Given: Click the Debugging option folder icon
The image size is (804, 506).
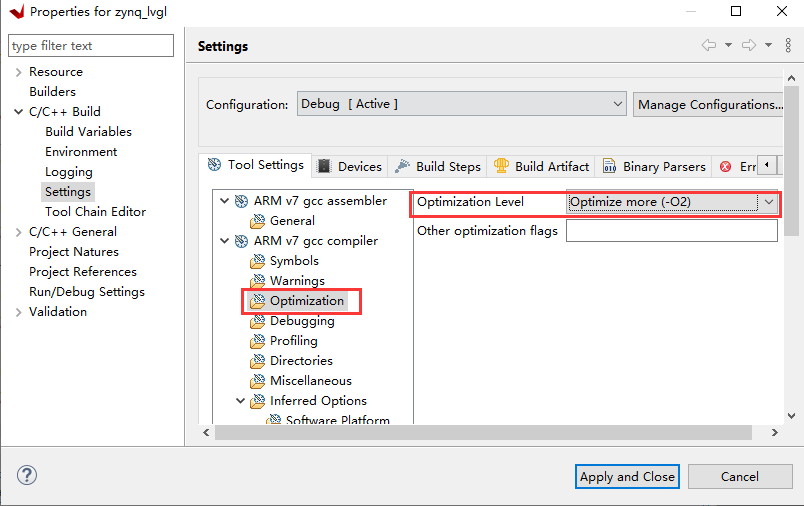Looking at the screenshot, I should pos(258,321).
